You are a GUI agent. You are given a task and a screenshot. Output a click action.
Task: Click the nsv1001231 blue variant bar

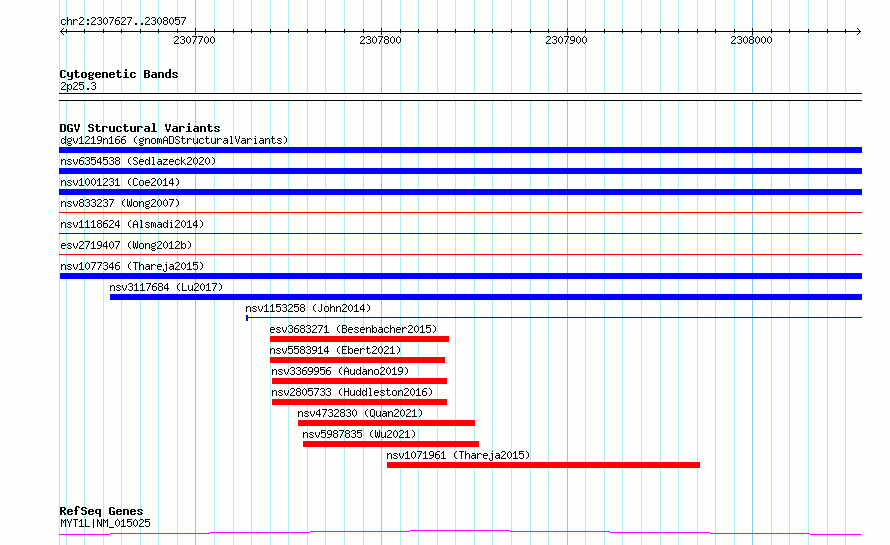click(x=460, y=192)
